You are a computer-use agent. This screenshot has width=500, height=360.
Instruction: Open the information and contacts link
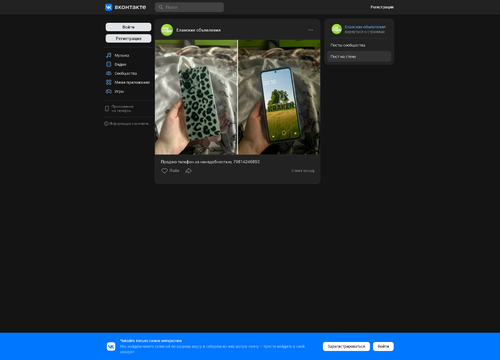(x=126, y=124)
